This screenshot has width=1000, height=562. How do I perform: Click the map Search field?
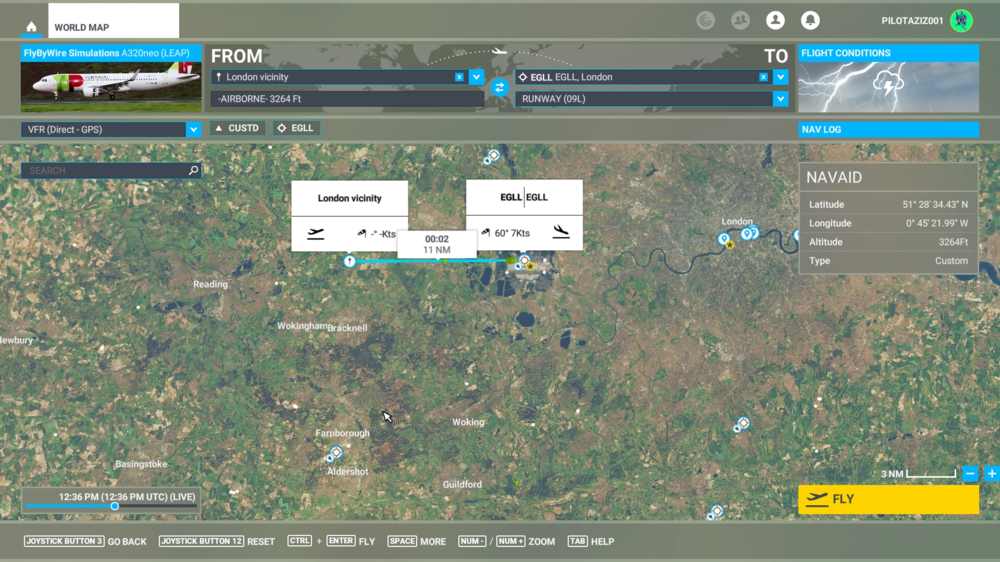click(105, 171)
